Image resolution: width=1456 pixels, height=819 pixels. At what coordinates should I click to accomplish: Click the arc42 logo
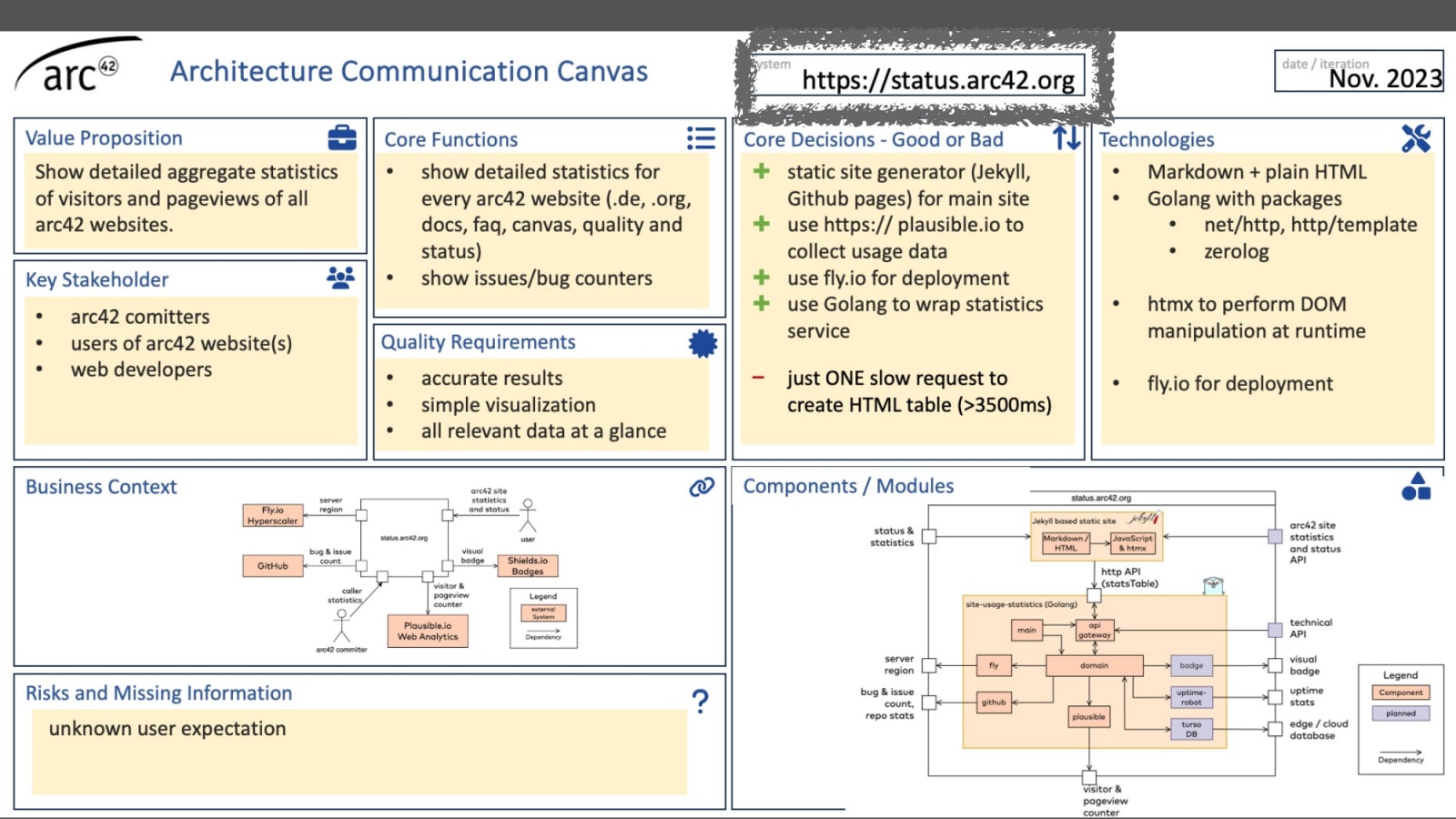pos(77,66)
